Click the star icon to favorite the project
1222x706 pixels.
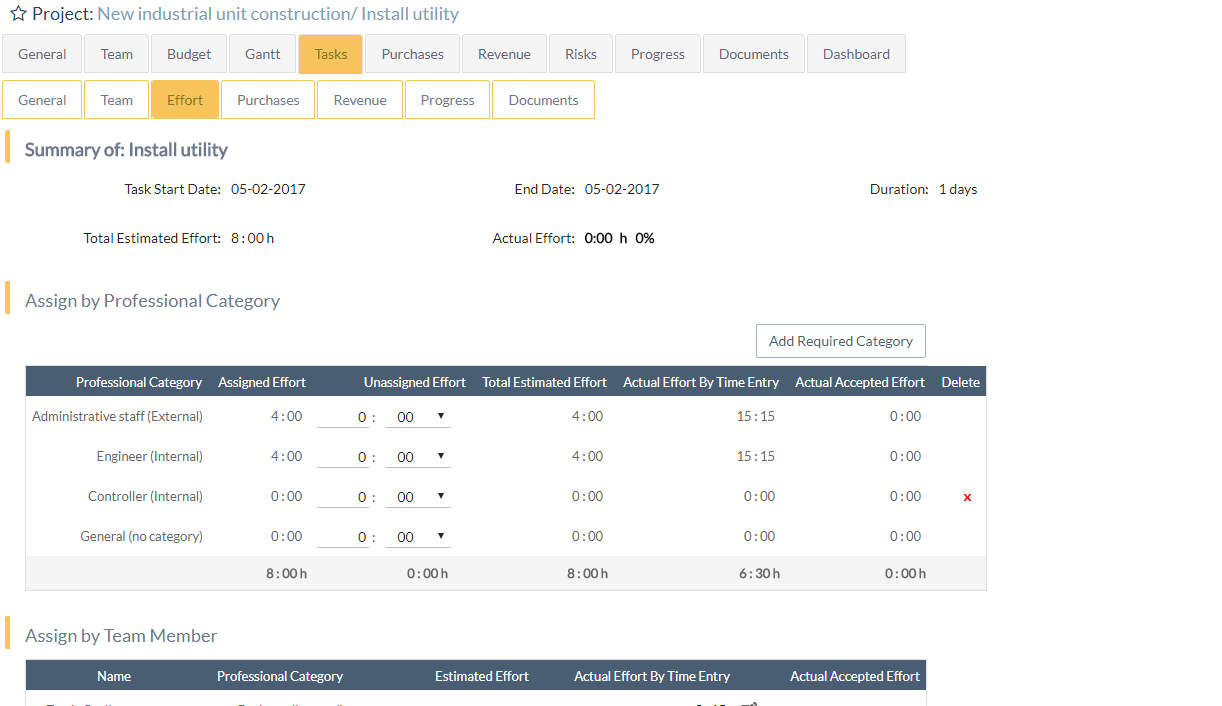[x=17, y=14]
